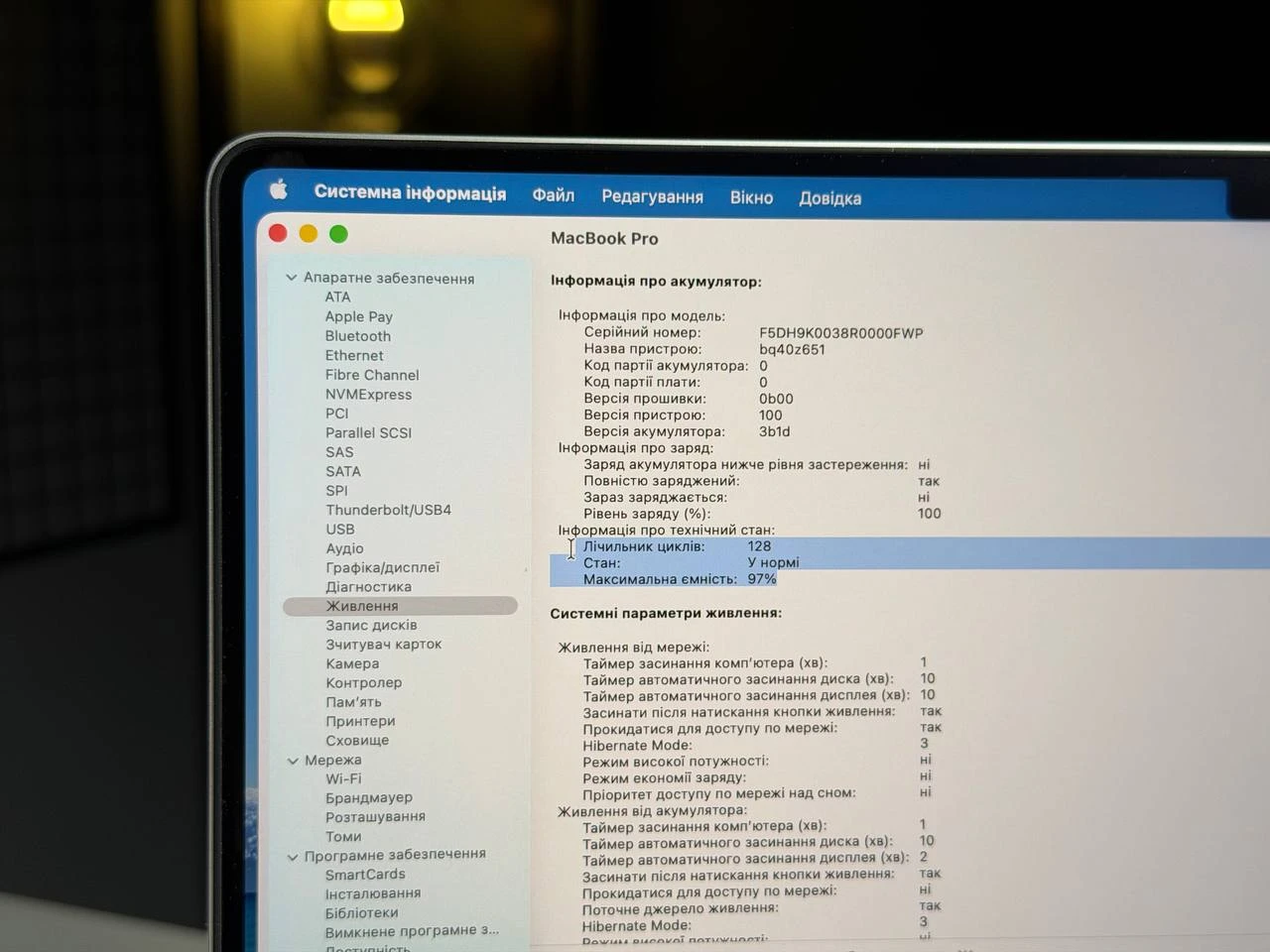Screen dimensions: 1270x952
Task: Select ATA in the sidebar
Action: (337, 297)
